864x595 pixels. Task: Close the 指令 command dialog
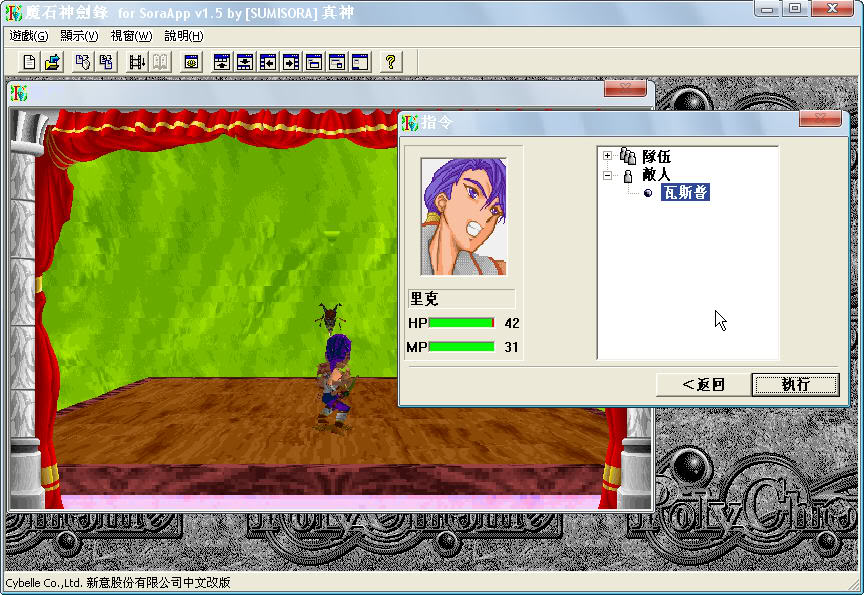(820, 118)
